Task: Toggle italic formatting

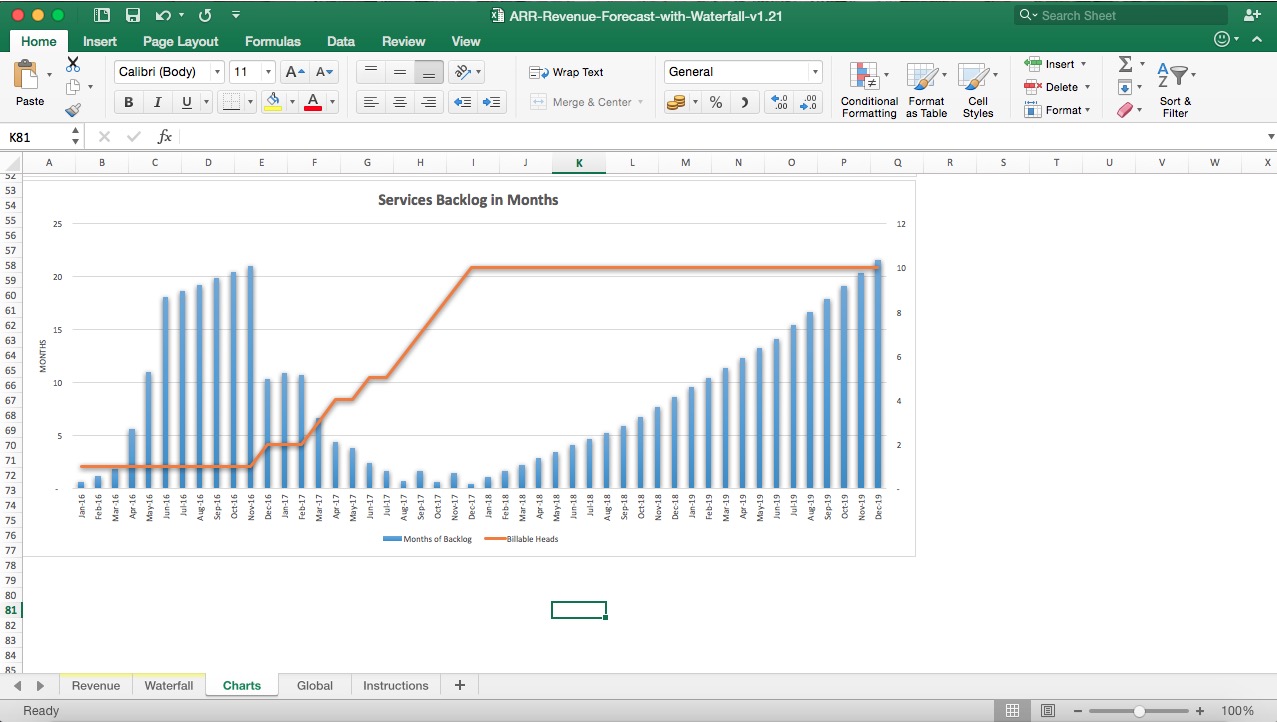Action: click(x=158, y=101)
